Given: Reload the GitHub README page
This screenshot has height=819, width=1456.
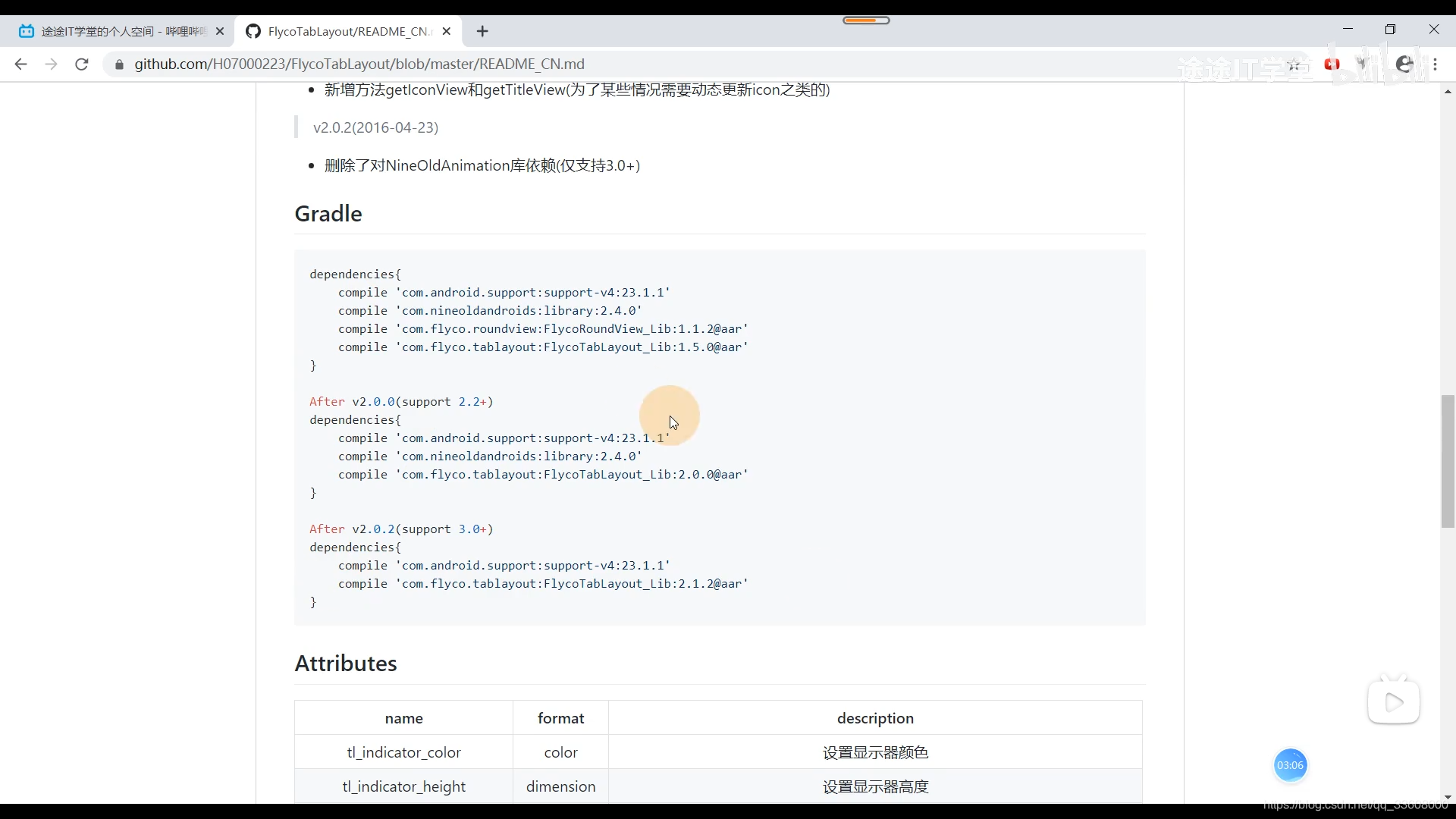Looking at the screenshot, I should (x=82, y=64).
